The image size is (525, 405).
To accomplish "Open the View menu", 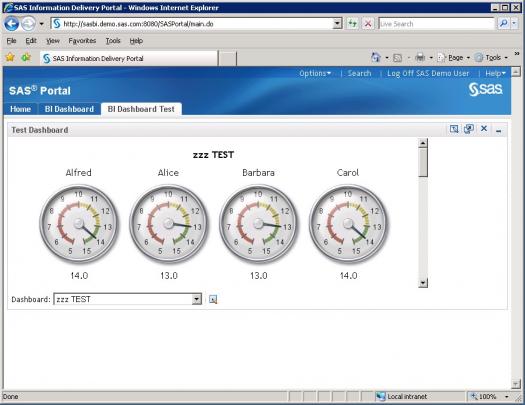I will click(x=53, y=41).
